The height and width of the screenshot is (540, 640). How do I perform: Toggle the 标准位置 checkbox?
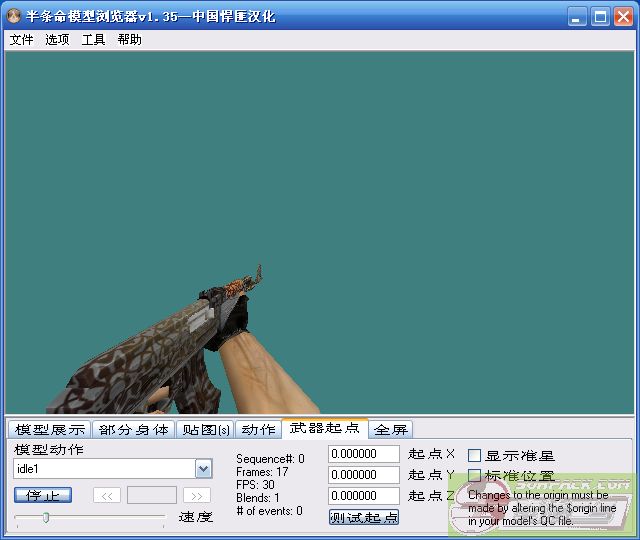[x=475, y=475]
